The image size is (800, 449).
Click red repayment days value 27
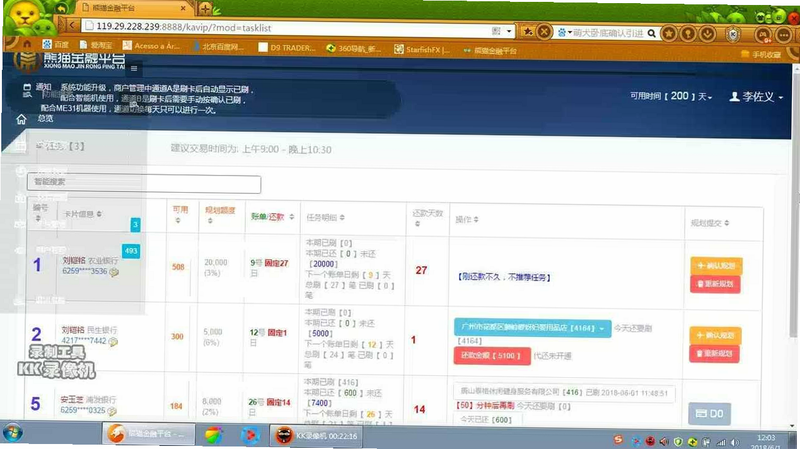[x=421, y=270]
